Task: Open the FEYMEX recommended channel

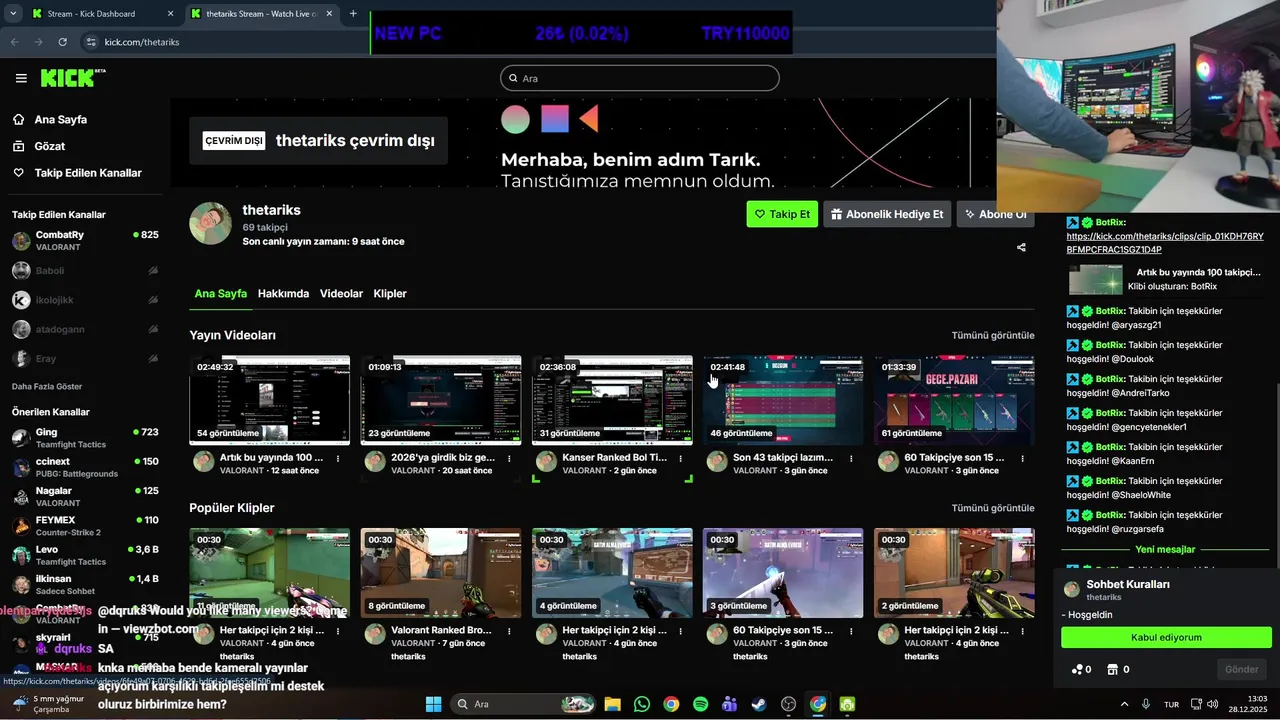Action: pos(85,526)
